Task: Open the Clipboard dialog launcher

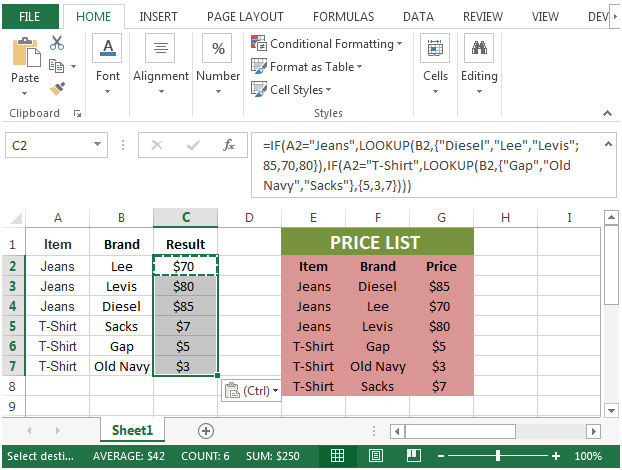Action: pos(77,114)
